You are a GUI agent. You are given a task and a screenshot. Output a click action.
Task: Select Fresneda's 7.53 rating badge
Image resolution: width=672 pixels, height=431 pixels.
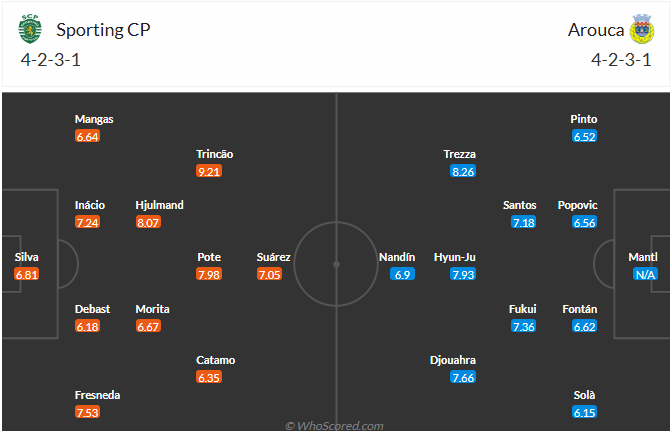(87, 412)
